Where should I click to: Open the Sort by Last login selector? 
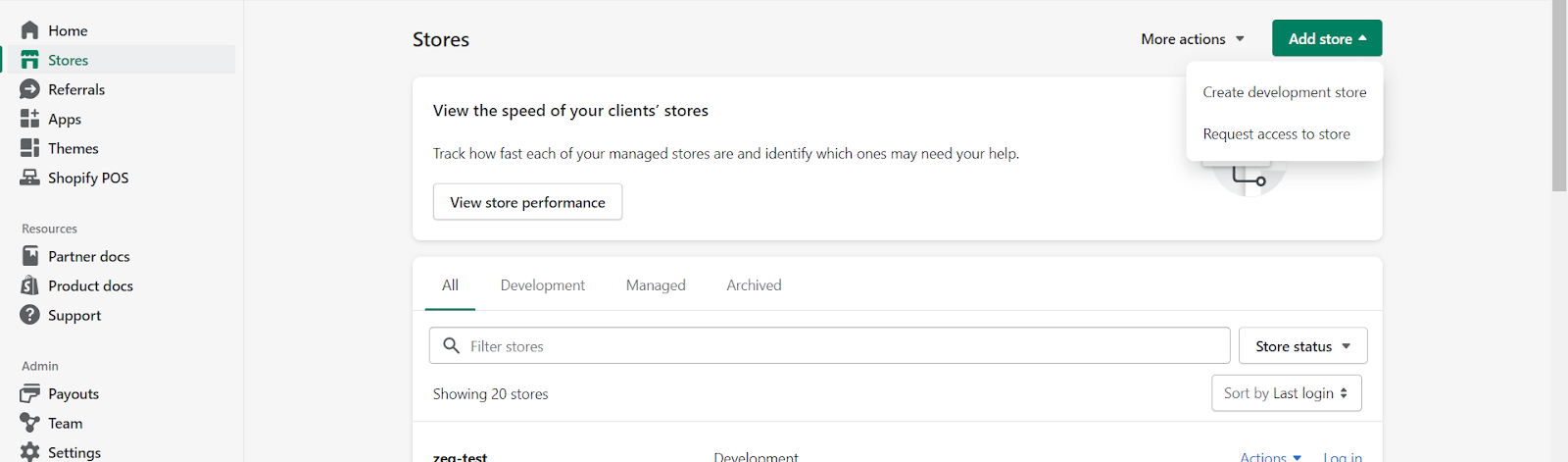pos(1286,393)
